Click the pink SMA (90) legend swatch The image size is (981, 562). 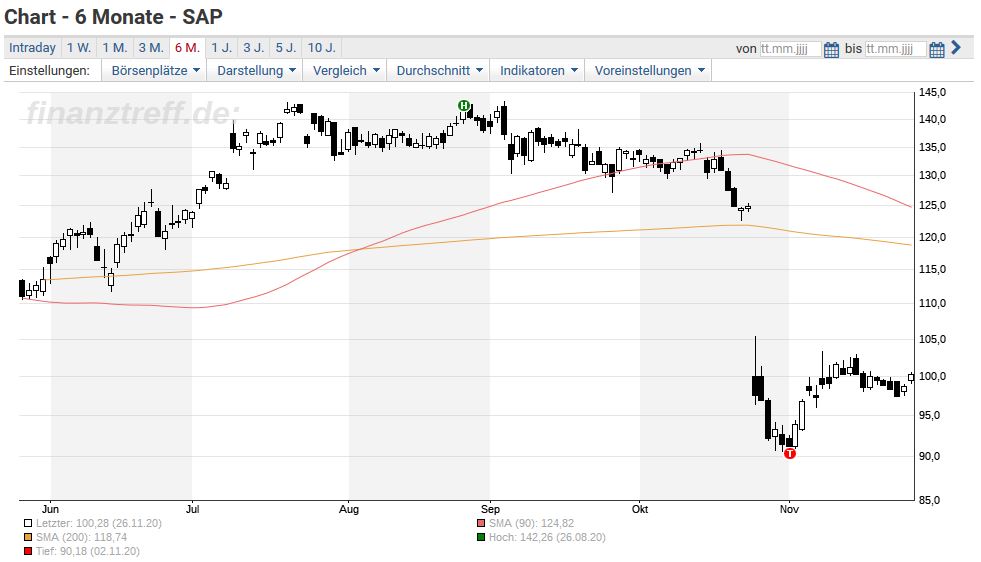pyautogui.click(x=480, y=523)
